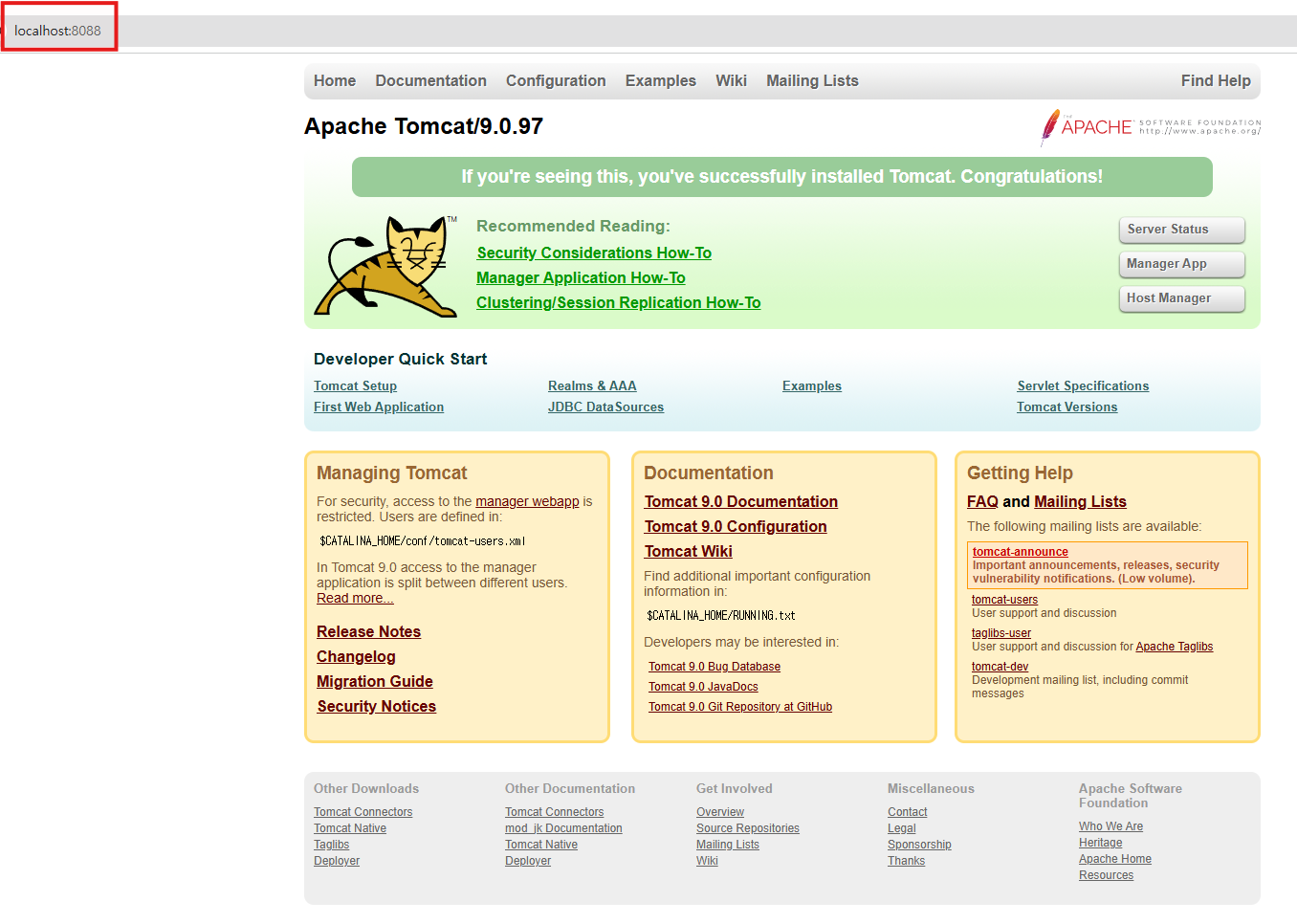Open the Apache Home link
This screenshot has width=1297, height=924.
point(1115,859)
